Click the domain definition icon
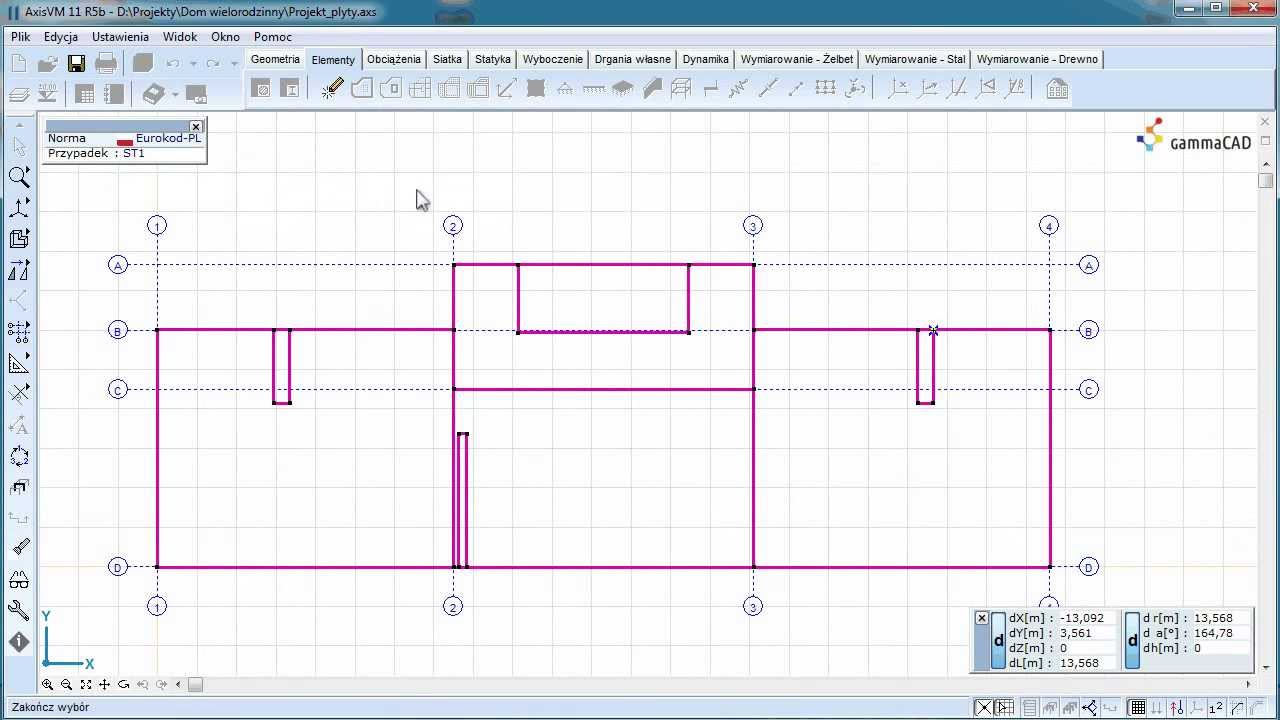This screenshot has height=720, width=1280. click(x=362, y=89)
